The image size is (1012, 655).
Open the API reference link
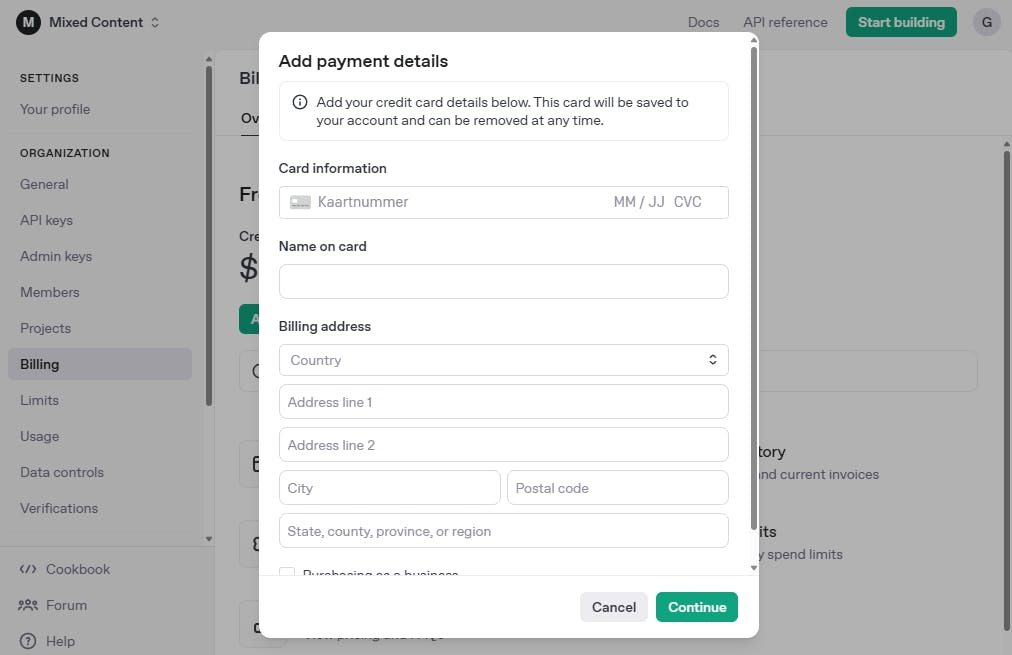pos(785,22)
